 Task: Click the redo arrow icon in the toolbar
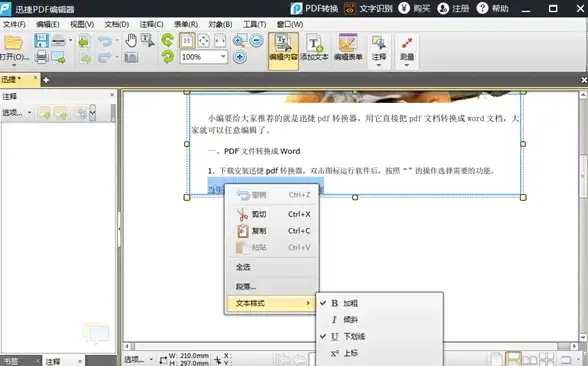point(105,57)
